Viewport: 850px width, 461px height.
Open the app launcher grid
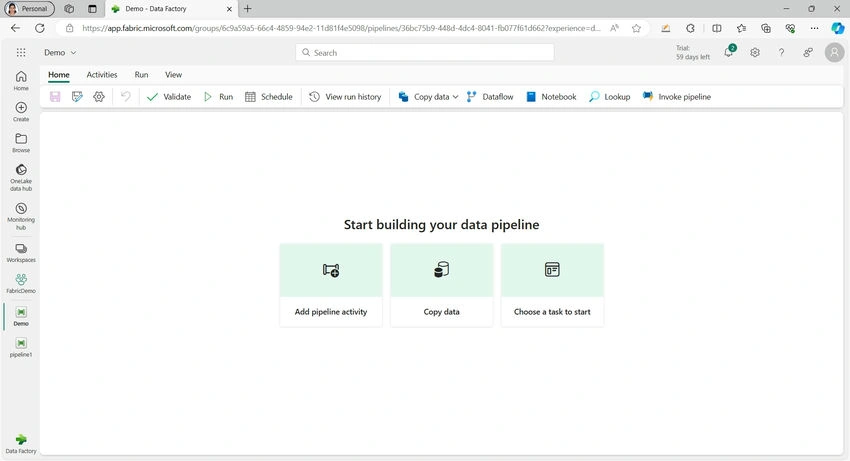[x=21, y=53]
